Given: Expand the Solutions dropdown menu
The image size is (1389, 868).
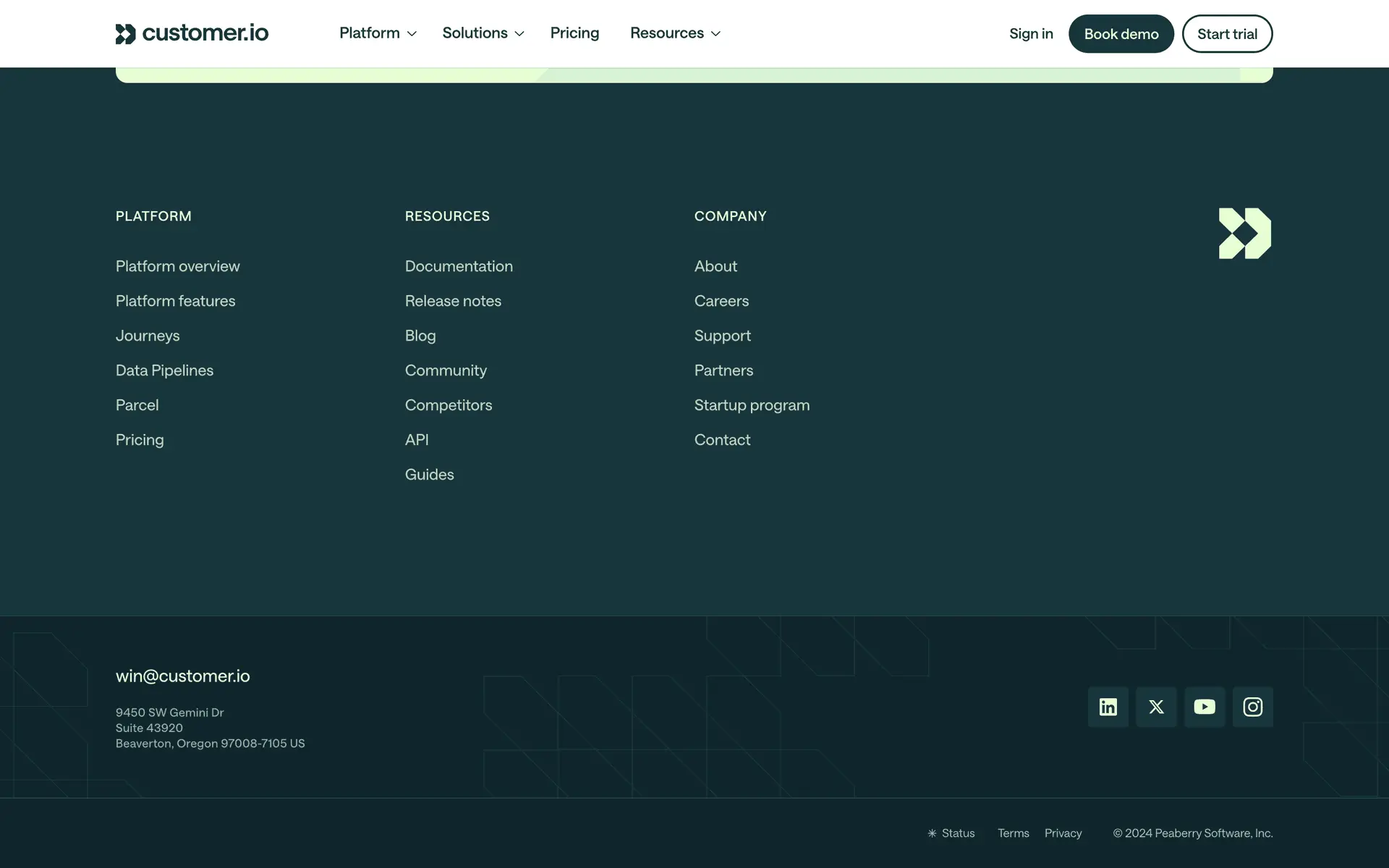Looking at the screenshot, I should 483,33.
